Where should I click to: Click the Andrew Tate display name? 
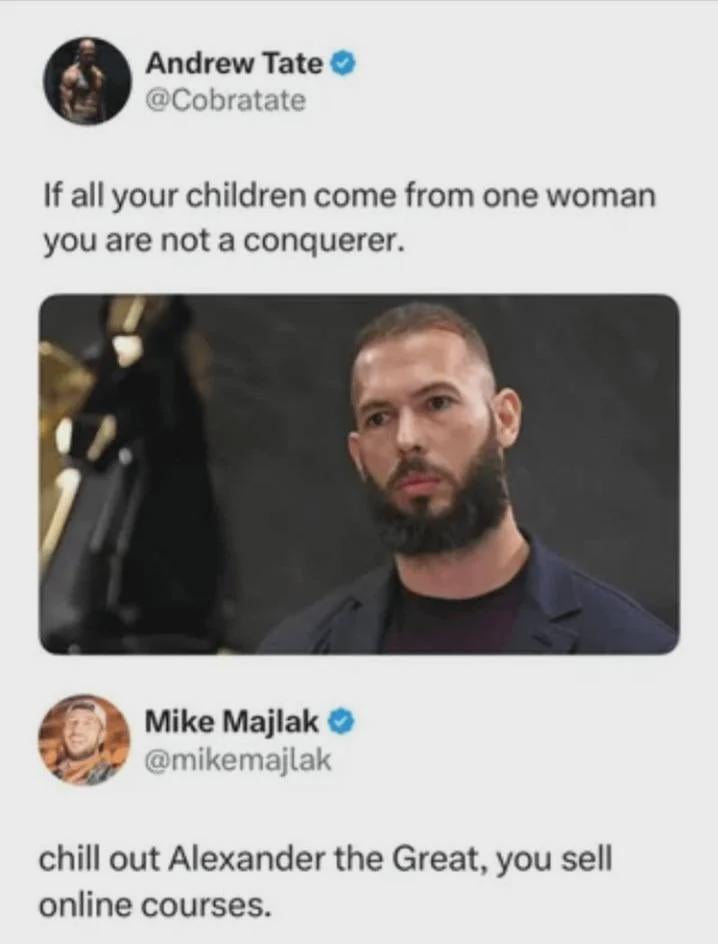[x=235, y=63]
